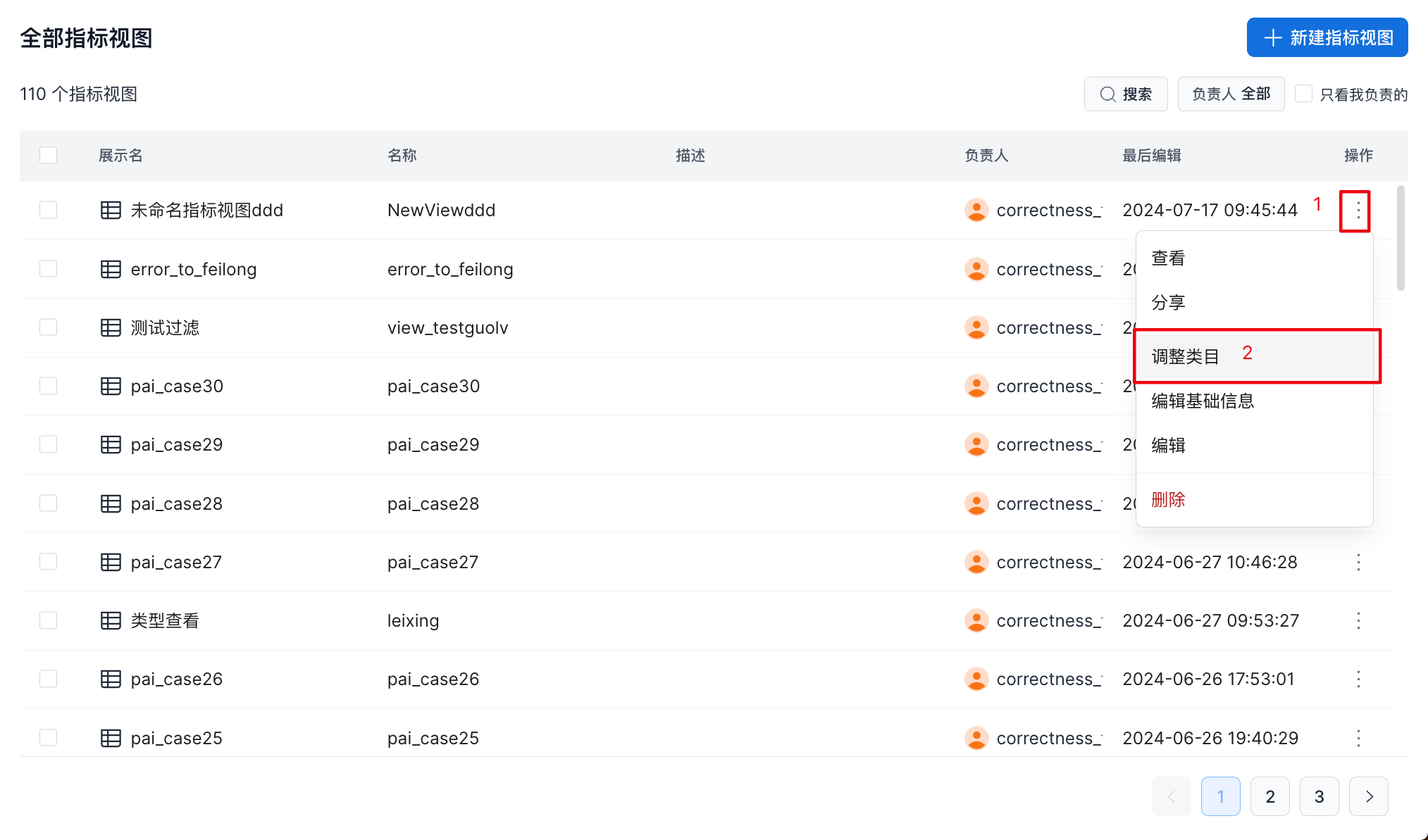Screen dimensions: 1428x840
Task: Go to next page with right chevron
Action: pyautogui.click(x=1368, y=796)
